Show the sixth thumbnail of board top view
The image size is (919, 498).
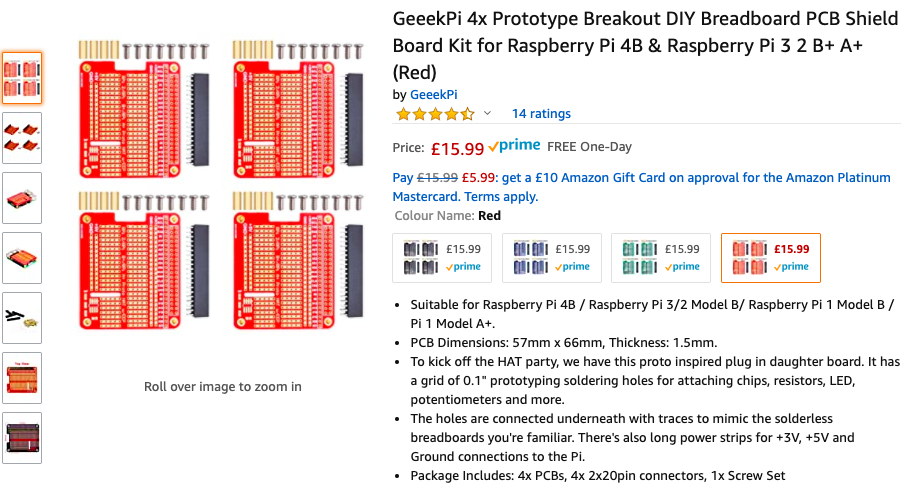(22, 378)
